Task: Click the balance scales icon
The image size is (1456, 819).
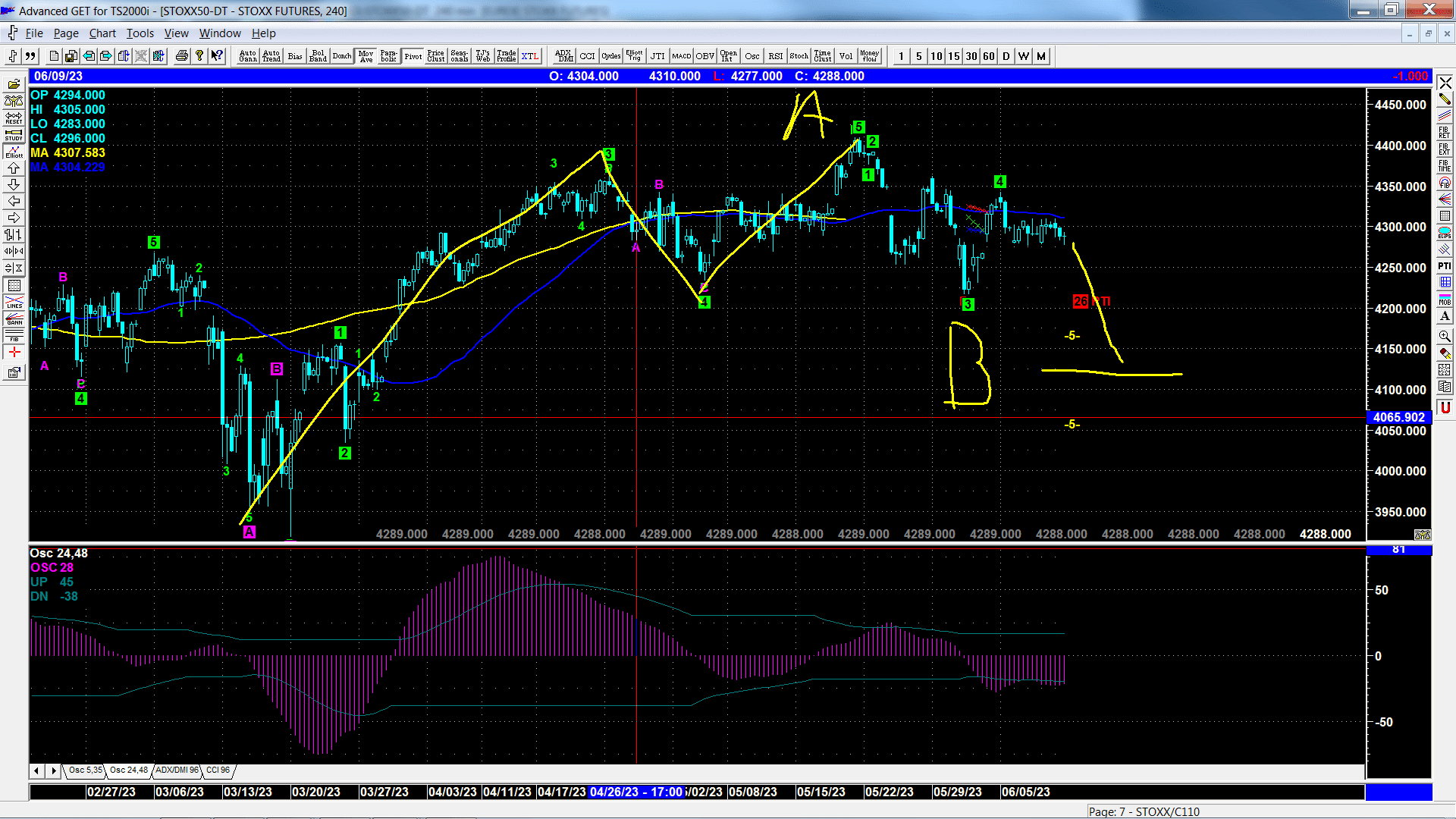Action: (x=14, y=101)
